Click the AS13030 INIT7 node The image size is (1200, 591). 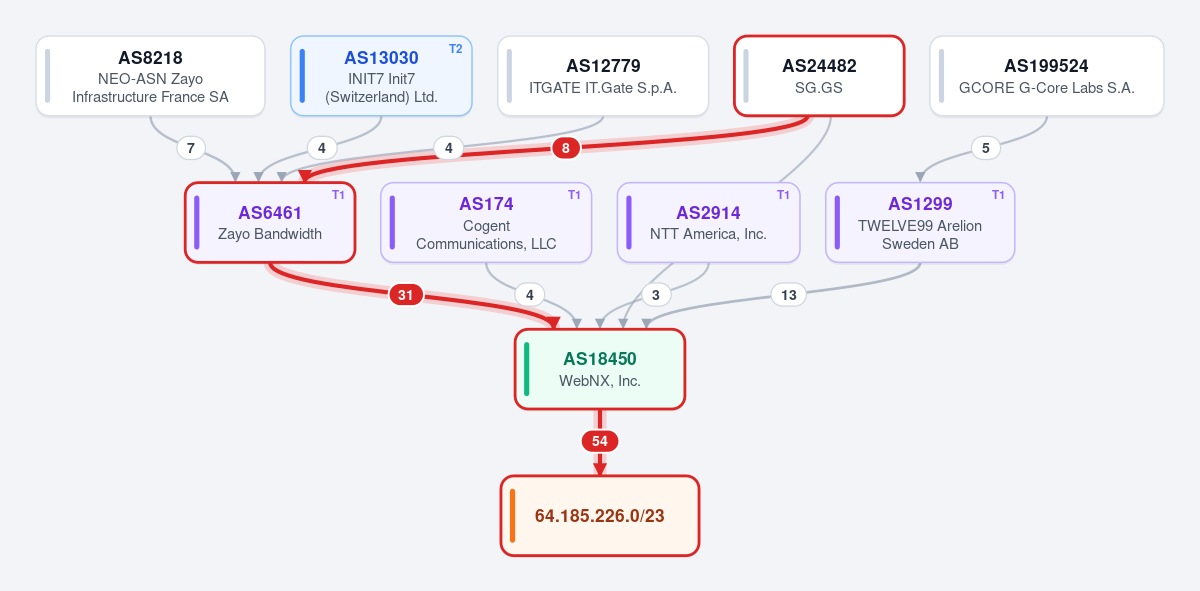click(x=381, y=76)
